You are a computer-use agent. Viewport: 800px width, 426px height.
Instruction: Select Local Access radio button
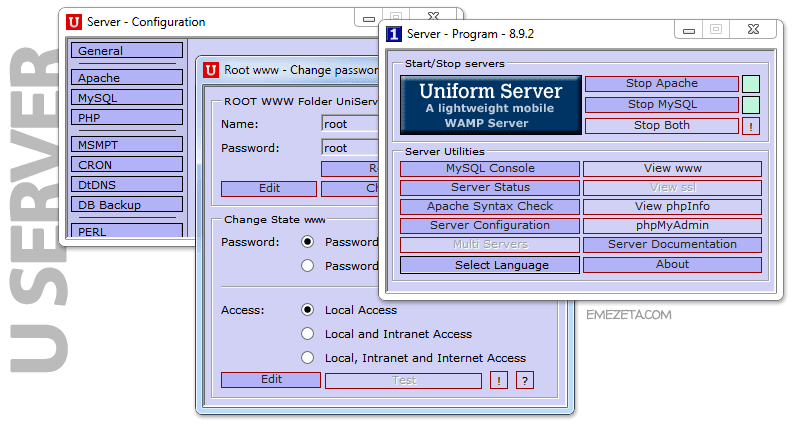[x=307, y=310]
